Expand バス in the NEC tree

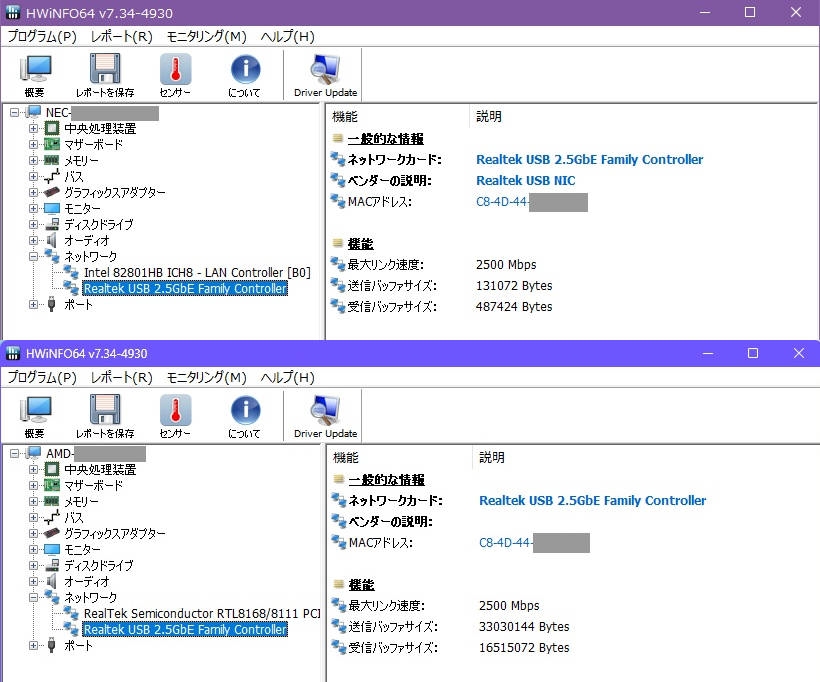(x=33, y=177)
